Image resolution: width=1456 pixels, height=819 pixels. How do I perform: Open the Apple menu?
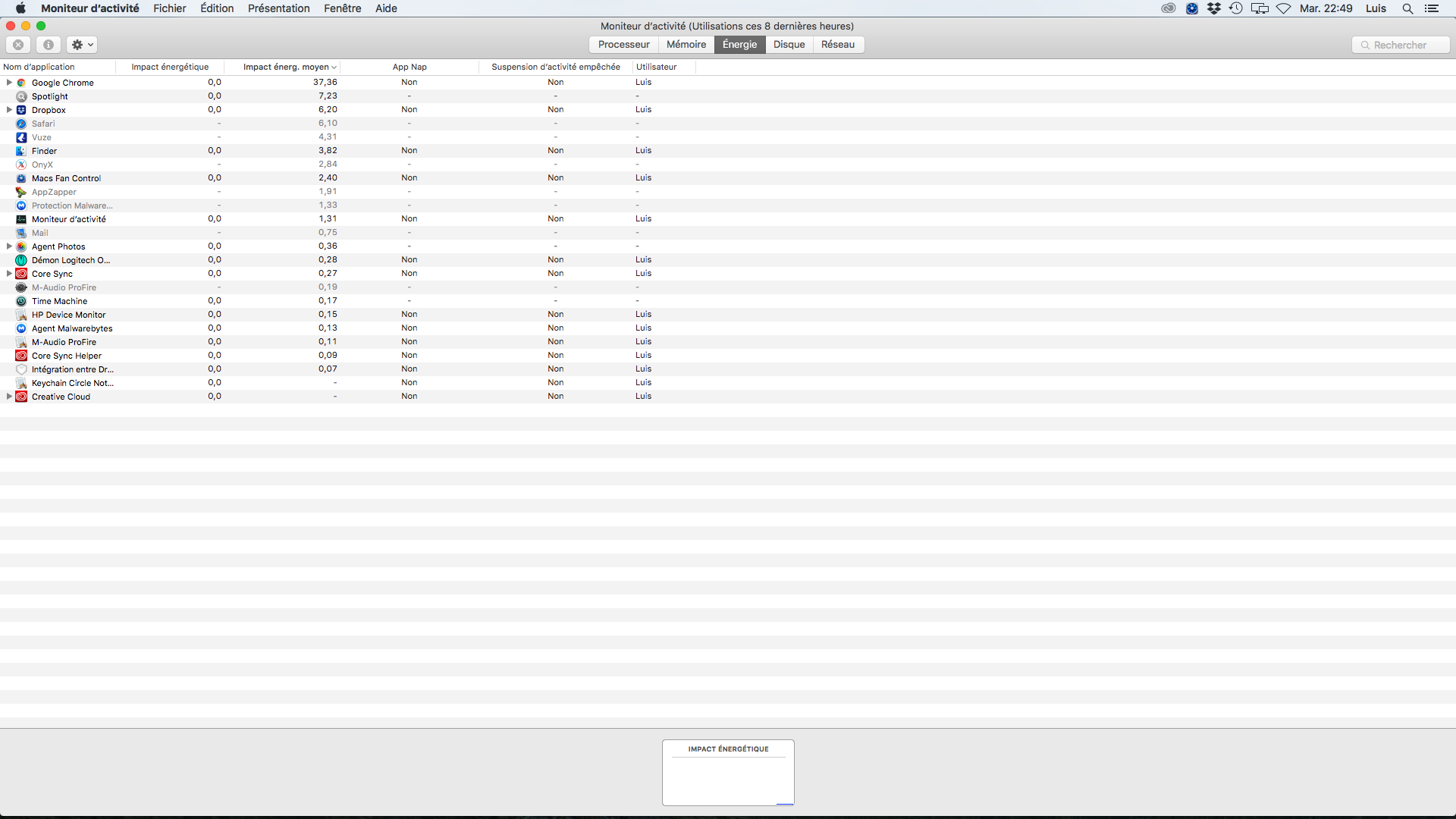click(20, 8)
